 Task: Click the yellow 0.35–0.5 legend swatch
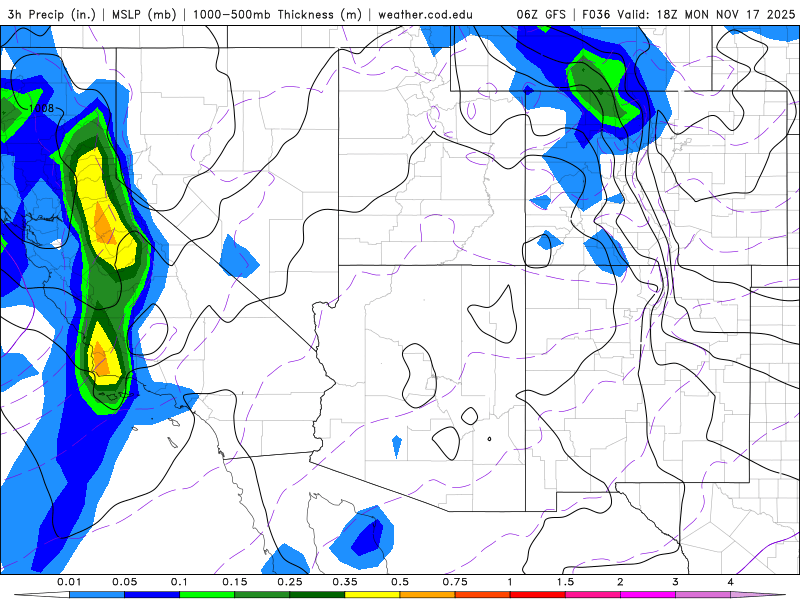point(372,595)
